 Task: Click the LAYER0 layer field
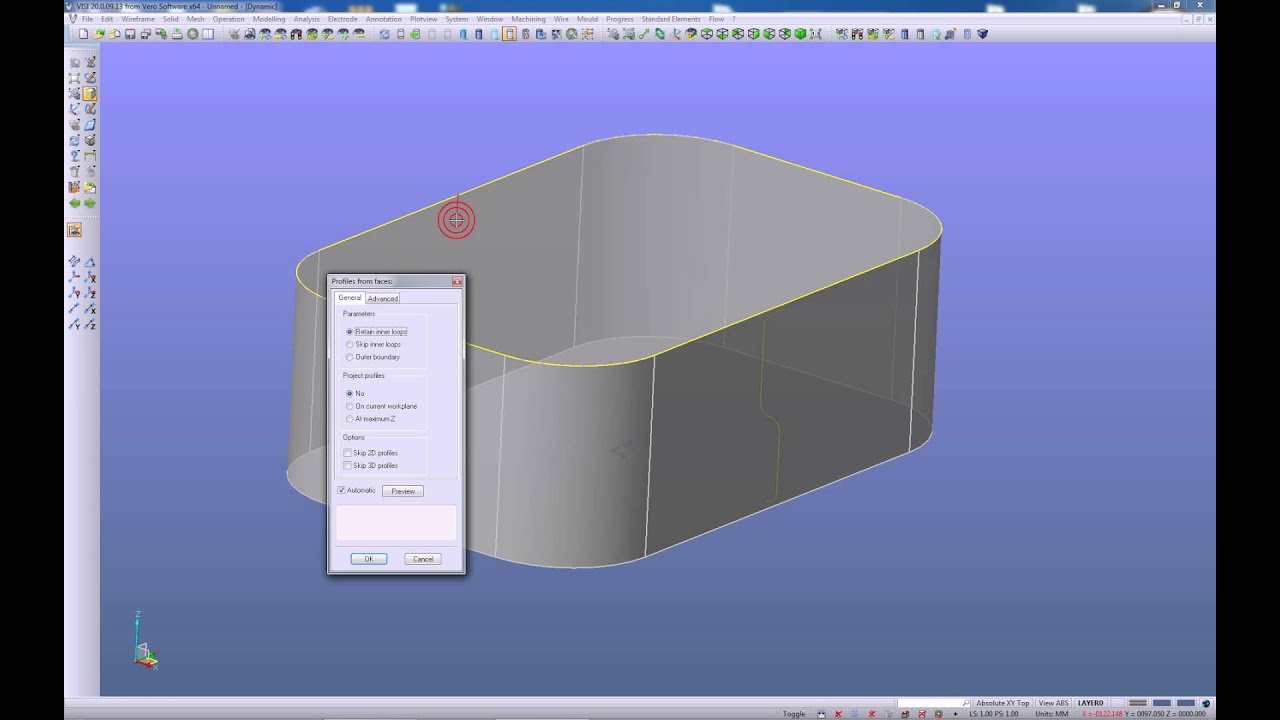[x=1091, y=703]
